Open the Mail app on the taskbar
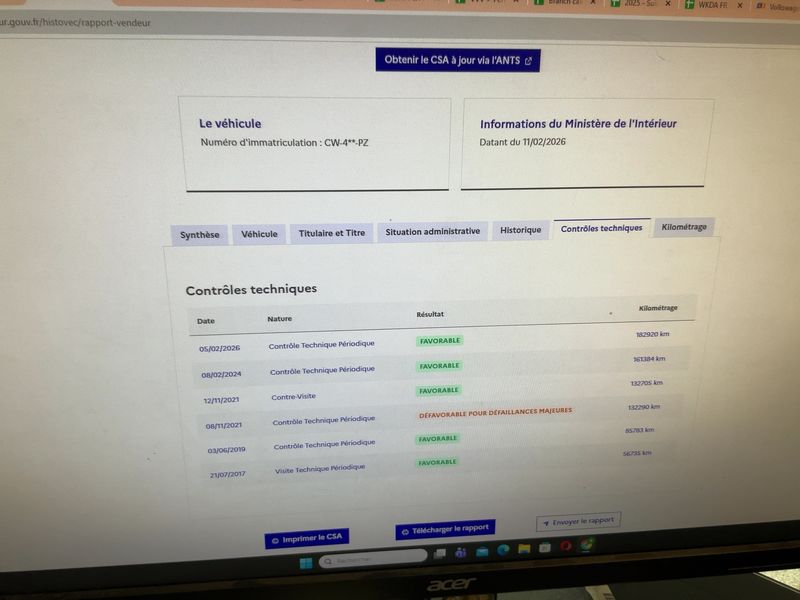The height and width of the screenshot is (600, 800). [482, 552]
